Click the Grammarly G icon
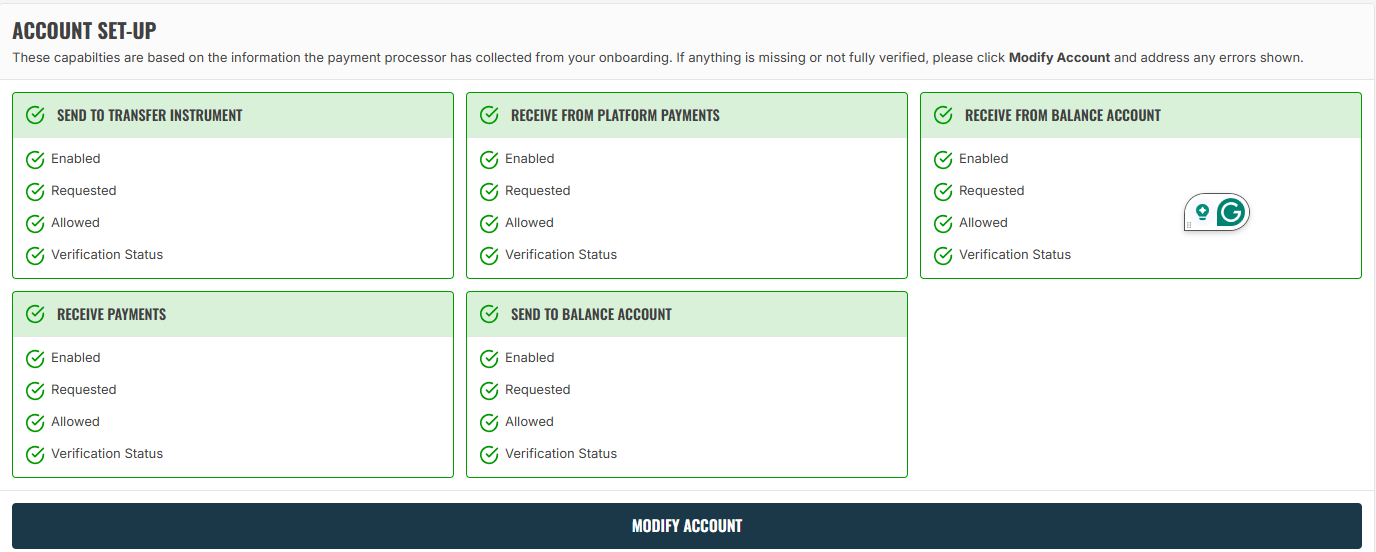1376x552 pixels. (x=1232, y=212)
